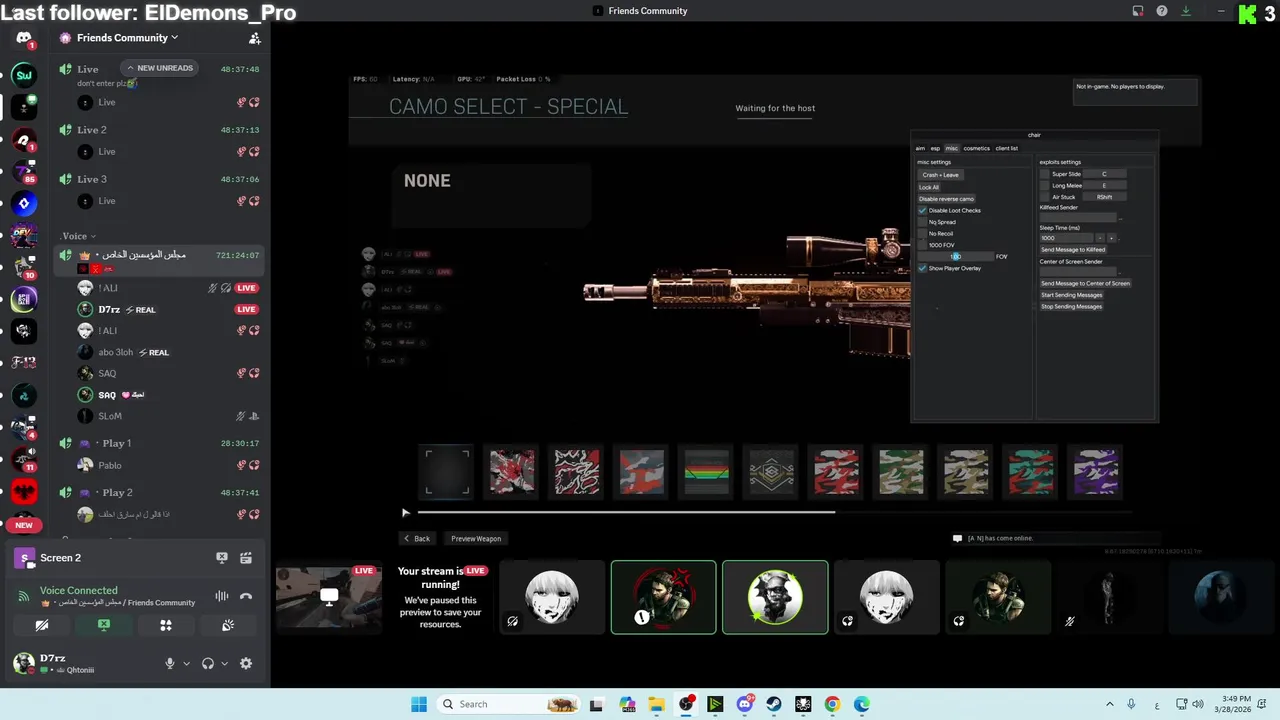This screenshot has width=1280, height=720.
Task: Adjust the FOV slider
Action: (x=955, y=257)
